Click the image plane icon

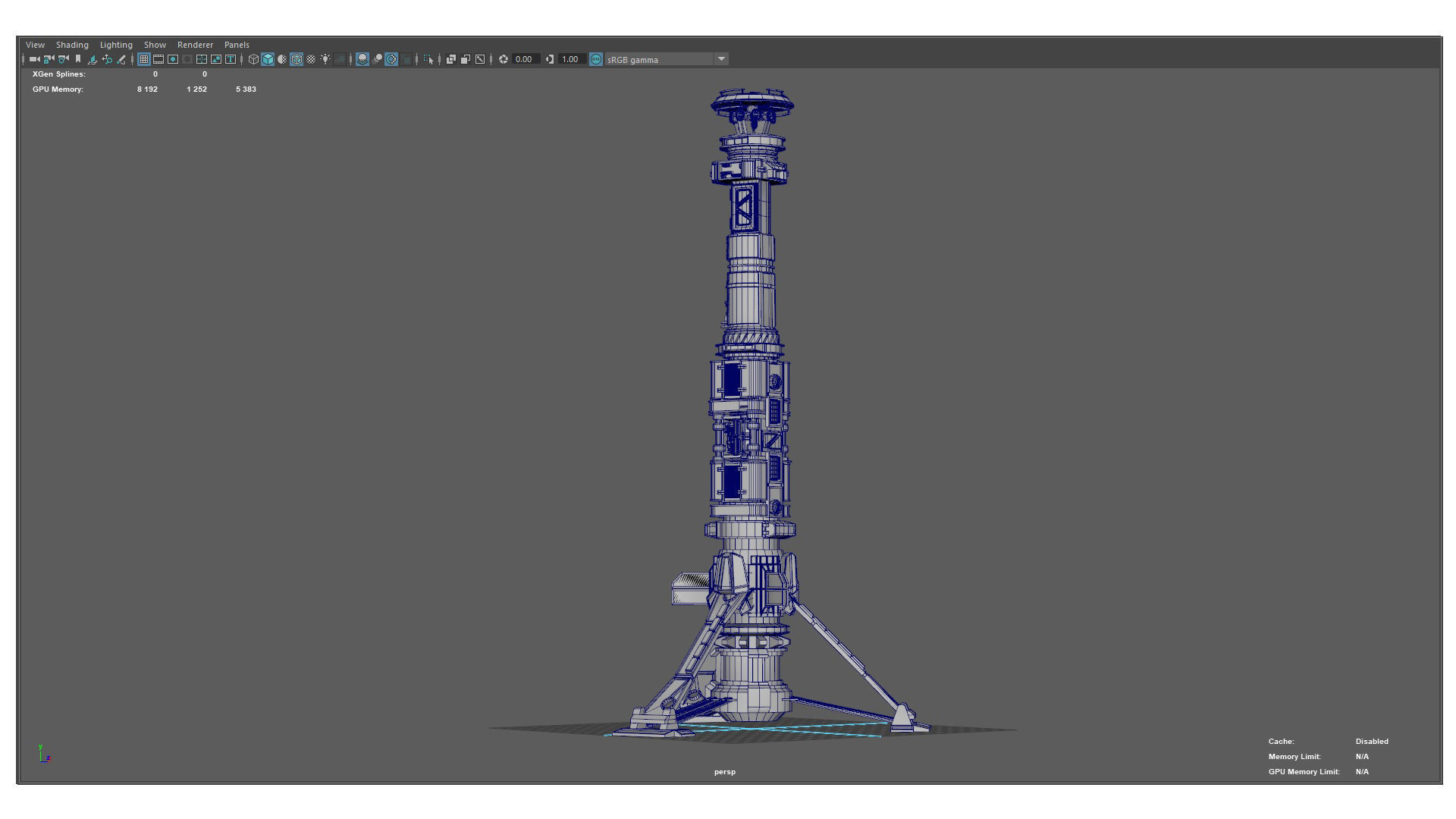(93, 59)
